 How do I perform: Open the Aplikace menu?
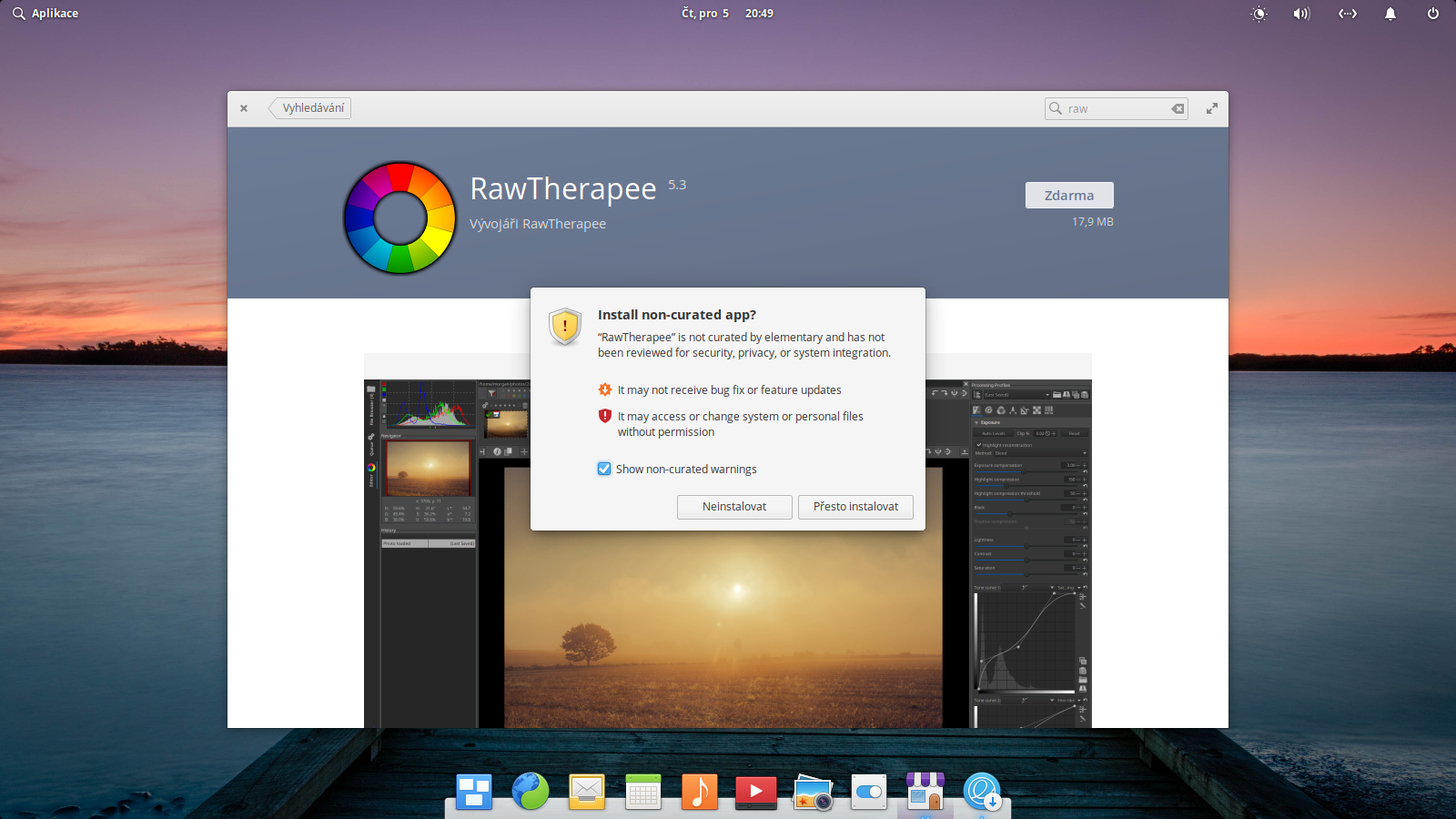(x=45, y=13)
